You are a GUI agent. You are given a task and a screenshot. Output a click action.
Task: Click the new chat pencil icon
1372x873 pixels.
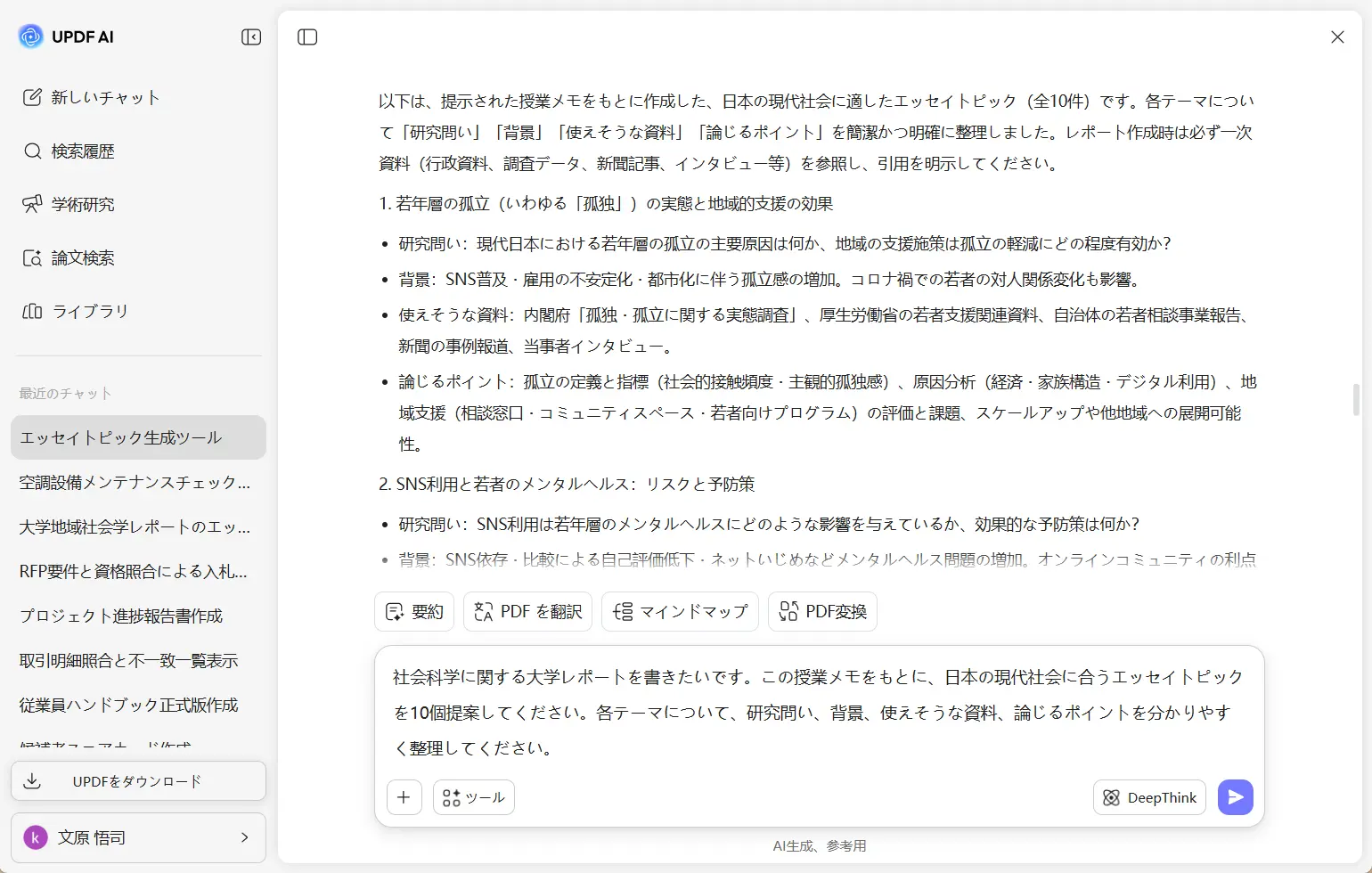tap(32, 97)
